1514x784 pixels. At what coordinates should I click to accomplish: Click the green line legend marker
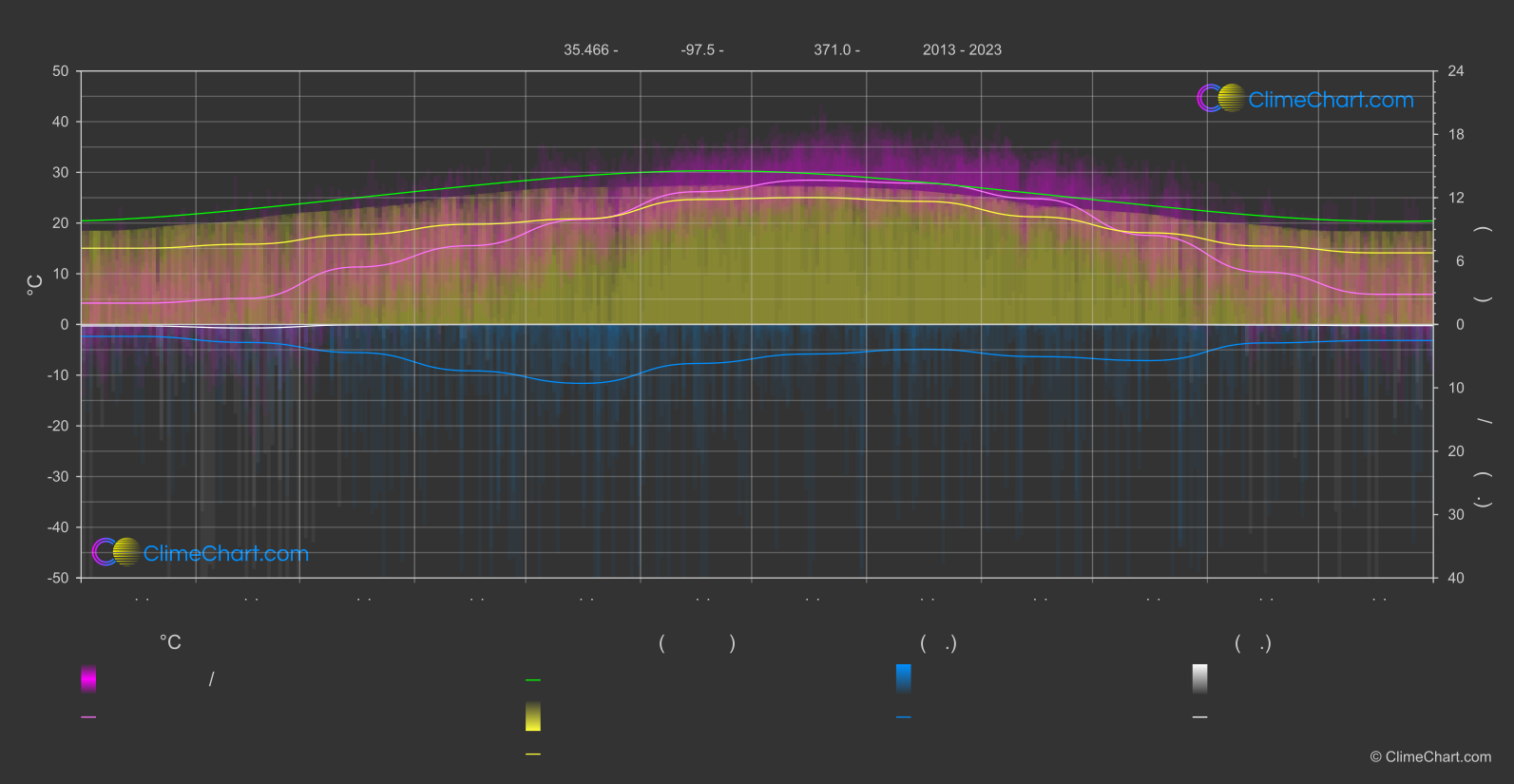pos(533,680)
